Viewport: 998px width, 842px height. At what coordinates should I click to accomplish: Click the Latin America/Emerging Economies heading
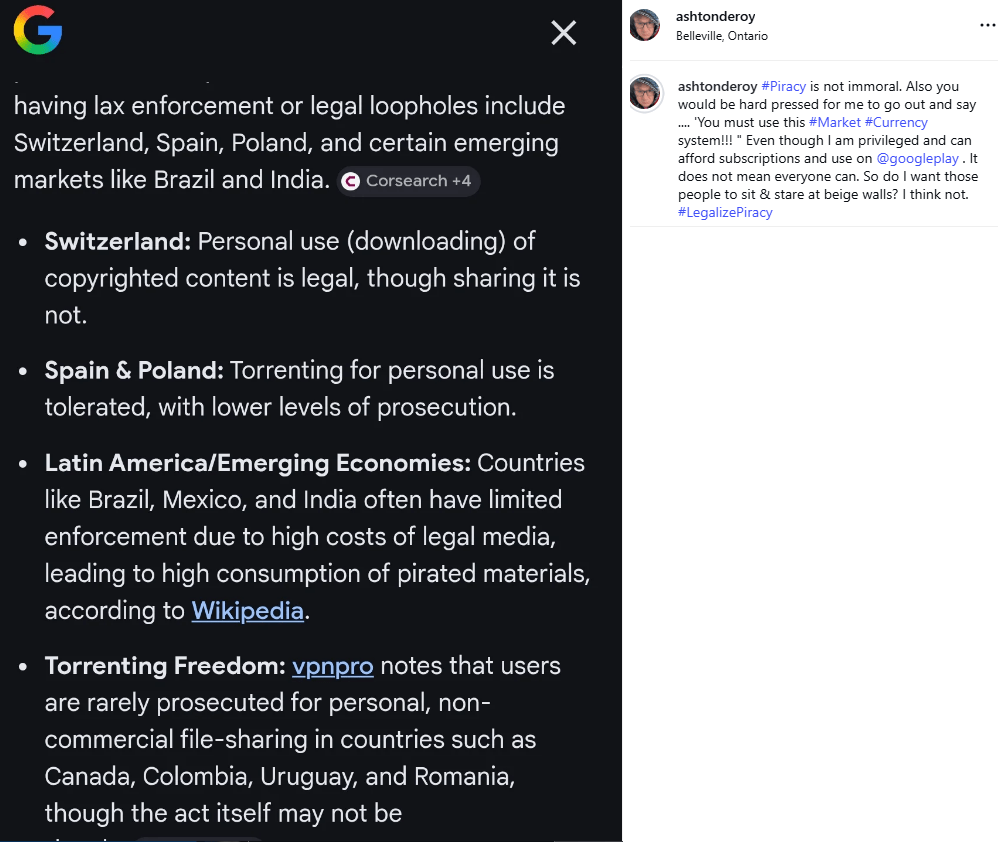[257, 463]
